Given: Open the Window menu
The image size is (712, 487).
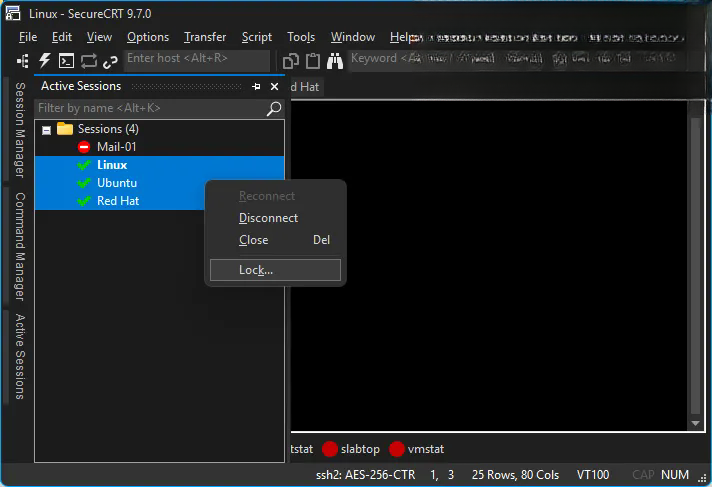Looking at the screenshot, I should 353,37.
